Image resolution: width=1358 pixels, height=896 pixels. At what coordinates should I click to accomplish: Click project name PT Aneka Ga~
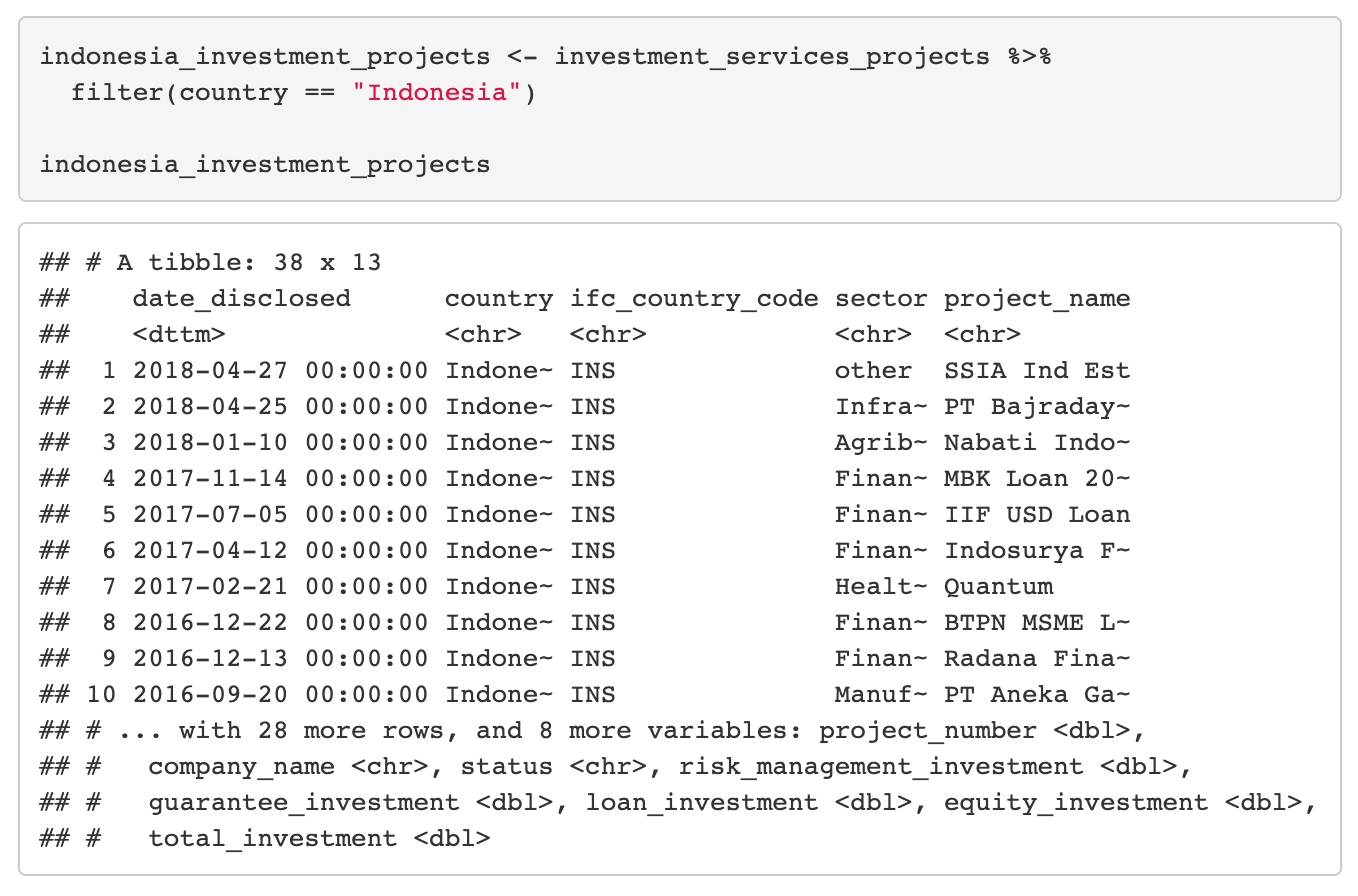[1037, 695]
